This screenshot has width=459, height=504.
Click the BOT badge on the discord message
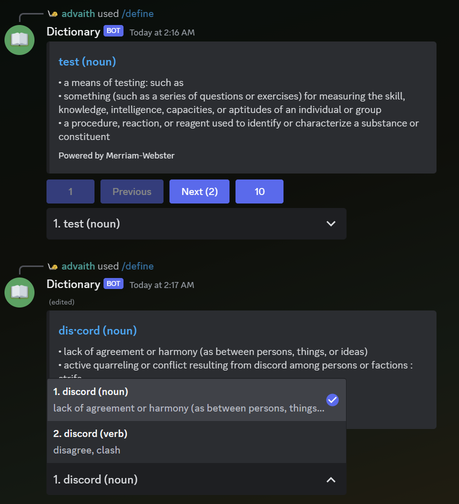pyautogui.click(x=113, y=284)
